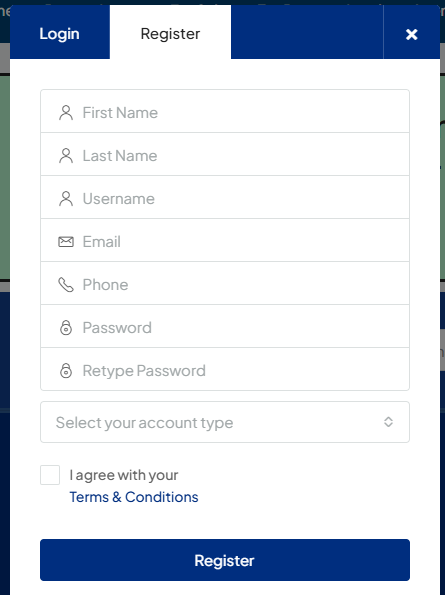Focus the Retype Password field
The height and width of the screenshot is (595, 445).
click(225, 369)
